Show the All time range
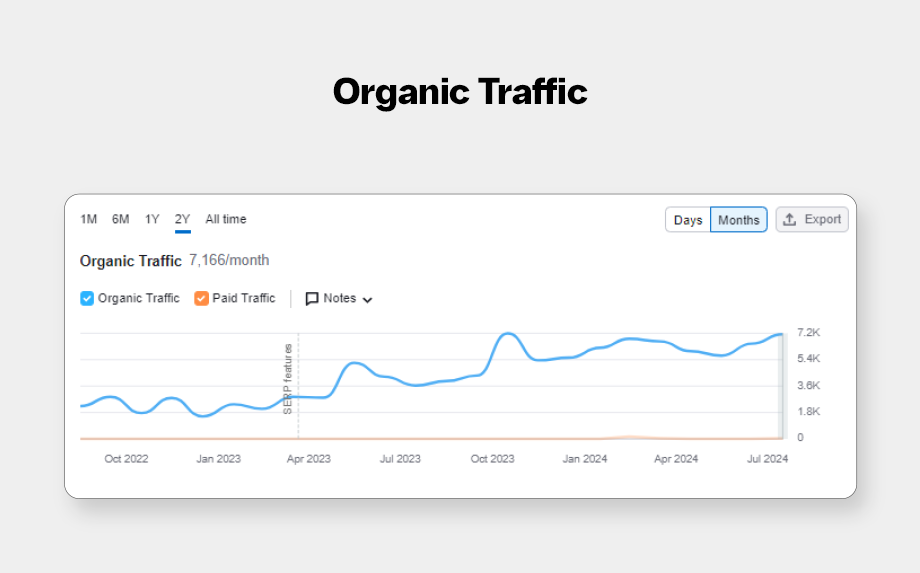Viewport: 920px width, 573px height. [226, 219]
